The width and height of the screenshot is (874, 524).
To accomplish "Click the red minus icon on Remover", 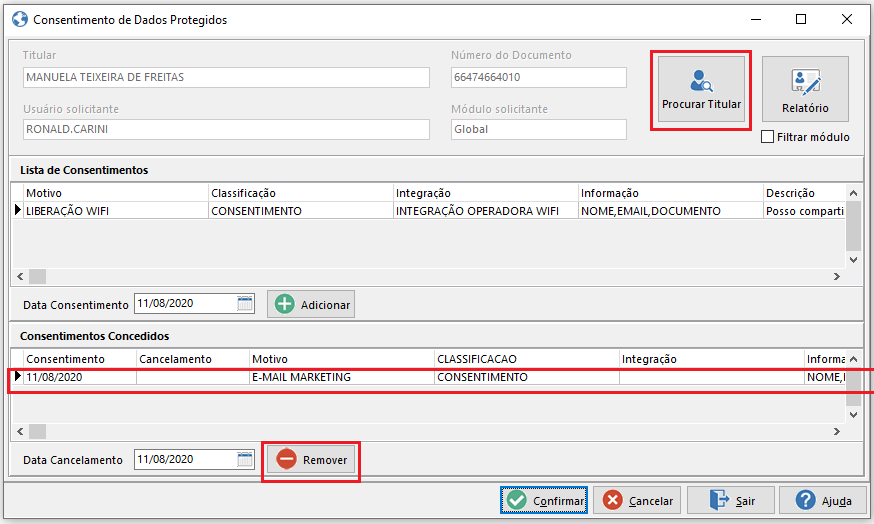I will [x=287, y=459].
